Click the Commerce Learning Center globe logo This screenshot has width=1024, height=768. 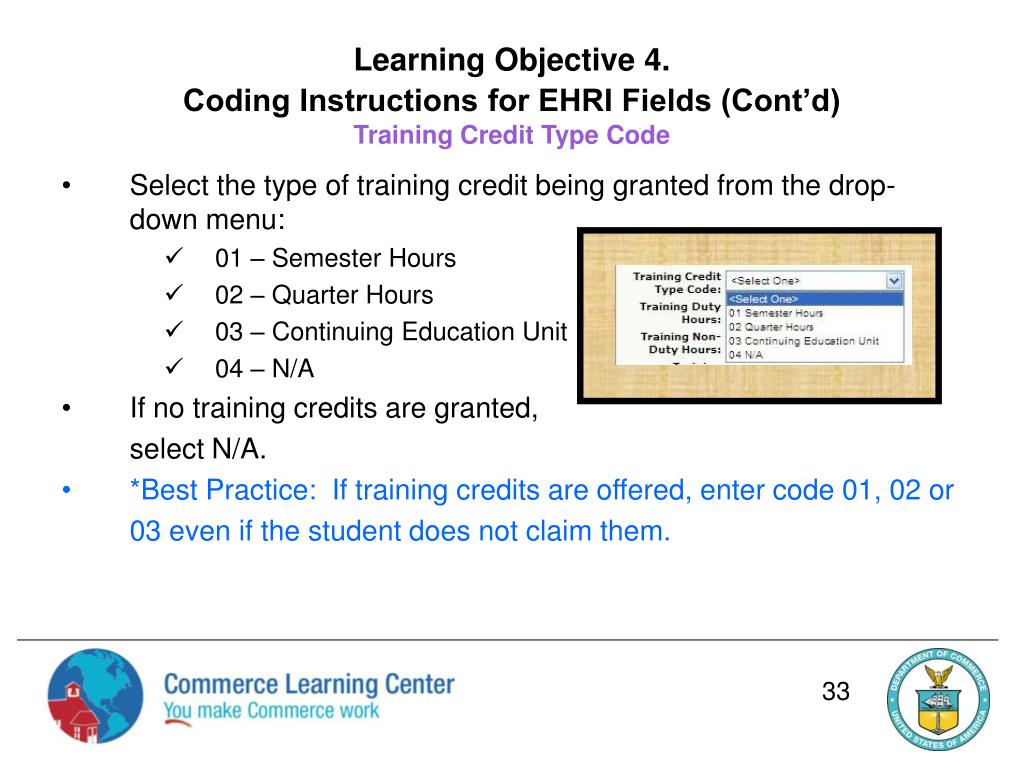(x=95, y=696)
